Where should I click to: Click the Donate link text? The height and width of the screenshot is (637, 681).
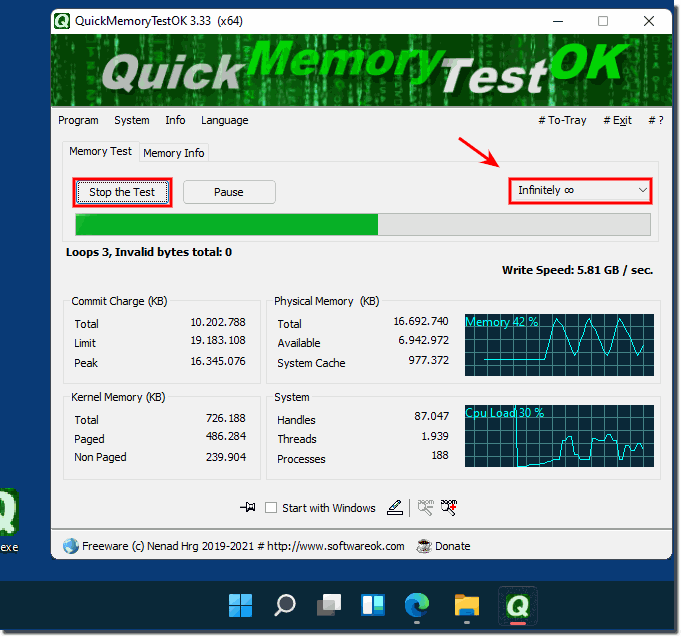click(453, 546)
